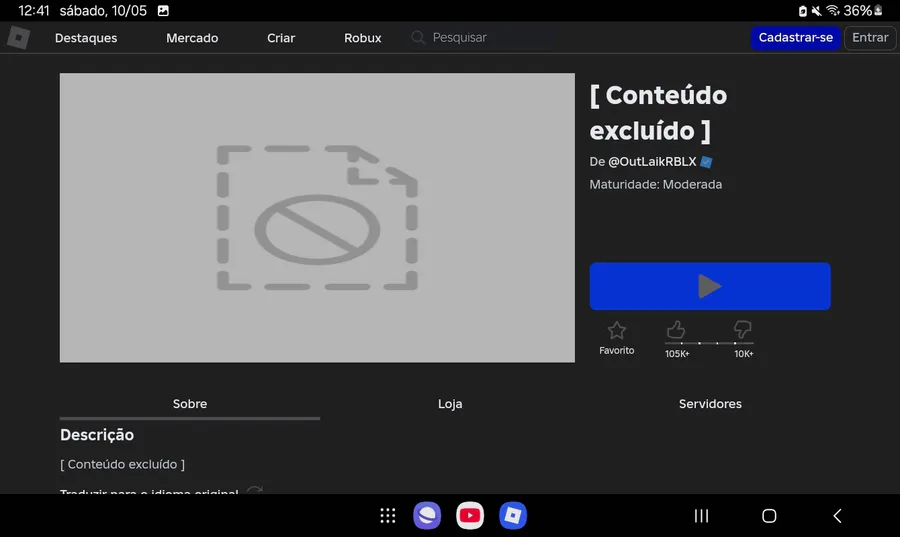Start the game with the play button
The image size is (900, 537).
pos(709,286)
